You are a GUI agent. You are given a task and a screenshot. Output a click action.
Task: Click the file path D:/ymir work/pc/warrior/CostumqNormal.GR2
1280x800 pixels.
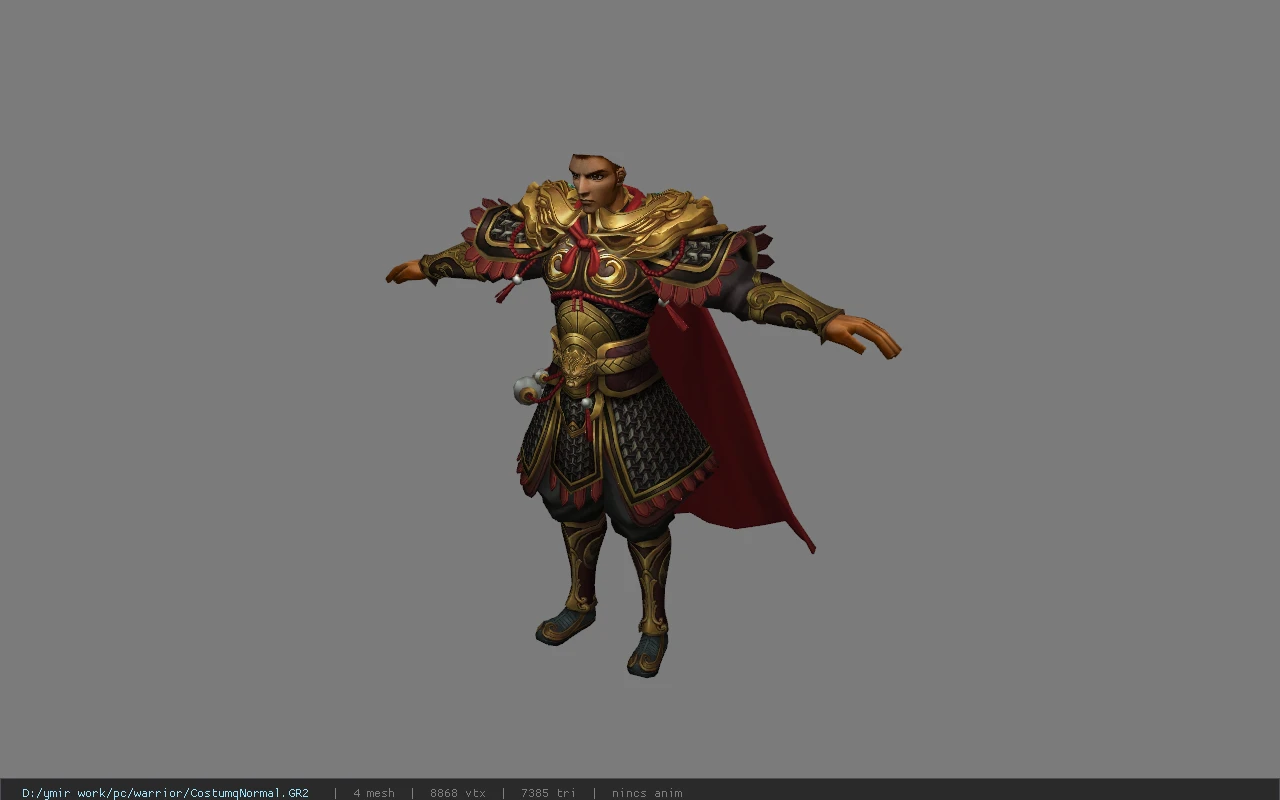[165, 793]
